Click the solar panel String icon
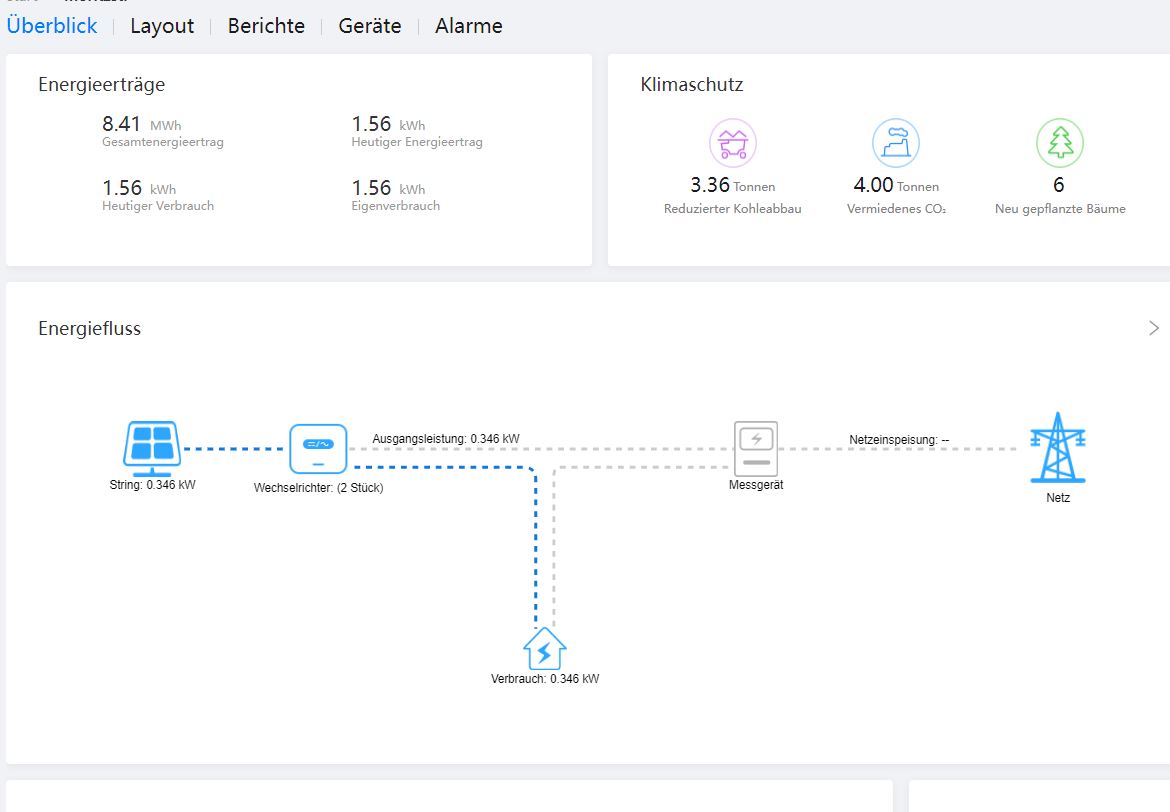1170x812 pixels. (x=151, y=447)
